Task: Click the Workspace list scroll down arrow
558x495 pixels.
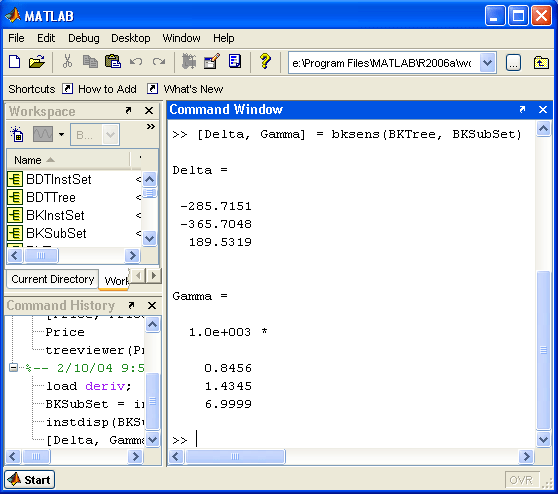Action: [150, 238]
